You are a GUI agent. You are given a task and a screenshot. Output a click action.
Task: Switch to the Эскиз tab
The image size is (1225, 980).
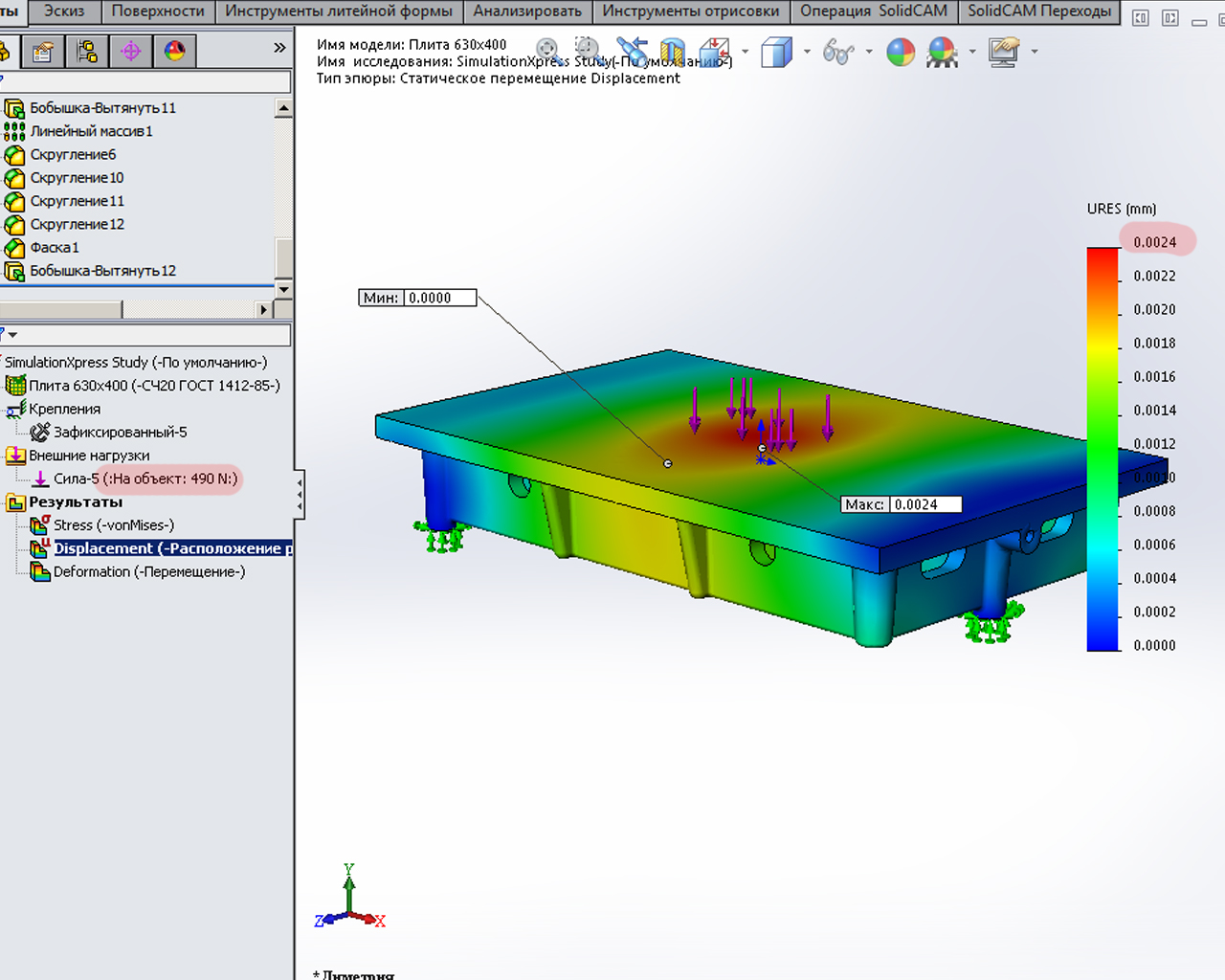[x=63, y=11]
